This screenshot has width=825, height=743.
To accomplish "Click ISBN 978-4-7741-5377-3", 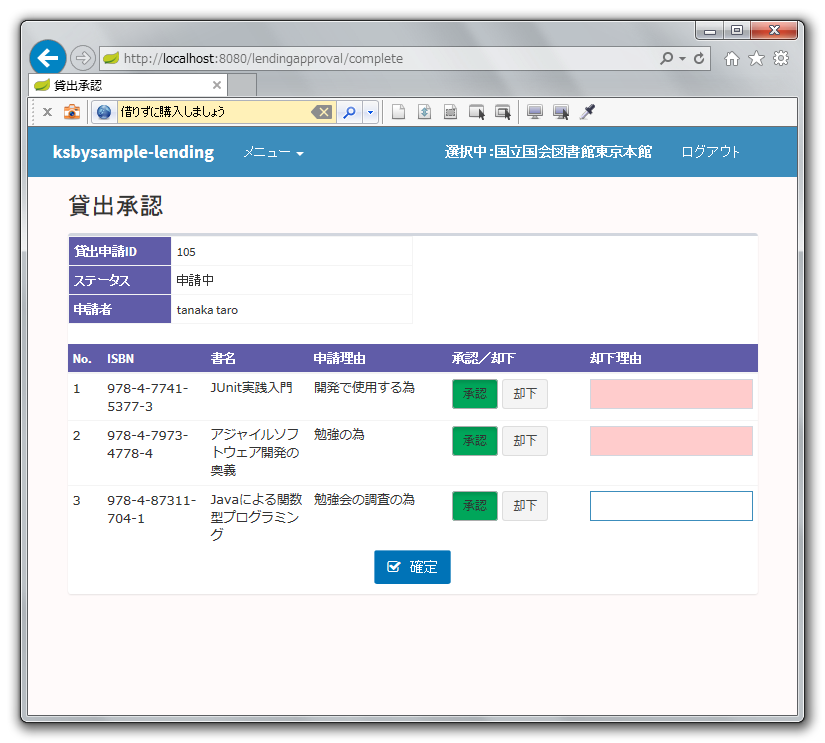I will tap(147, 397).
